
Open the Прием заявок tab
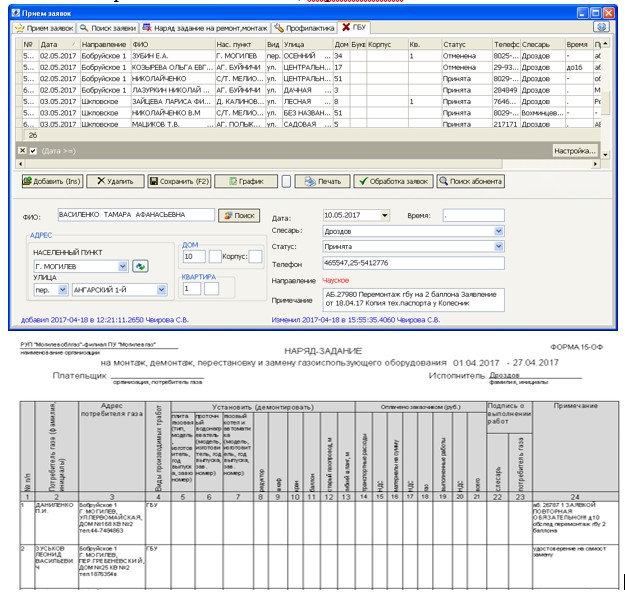(44, 28)
